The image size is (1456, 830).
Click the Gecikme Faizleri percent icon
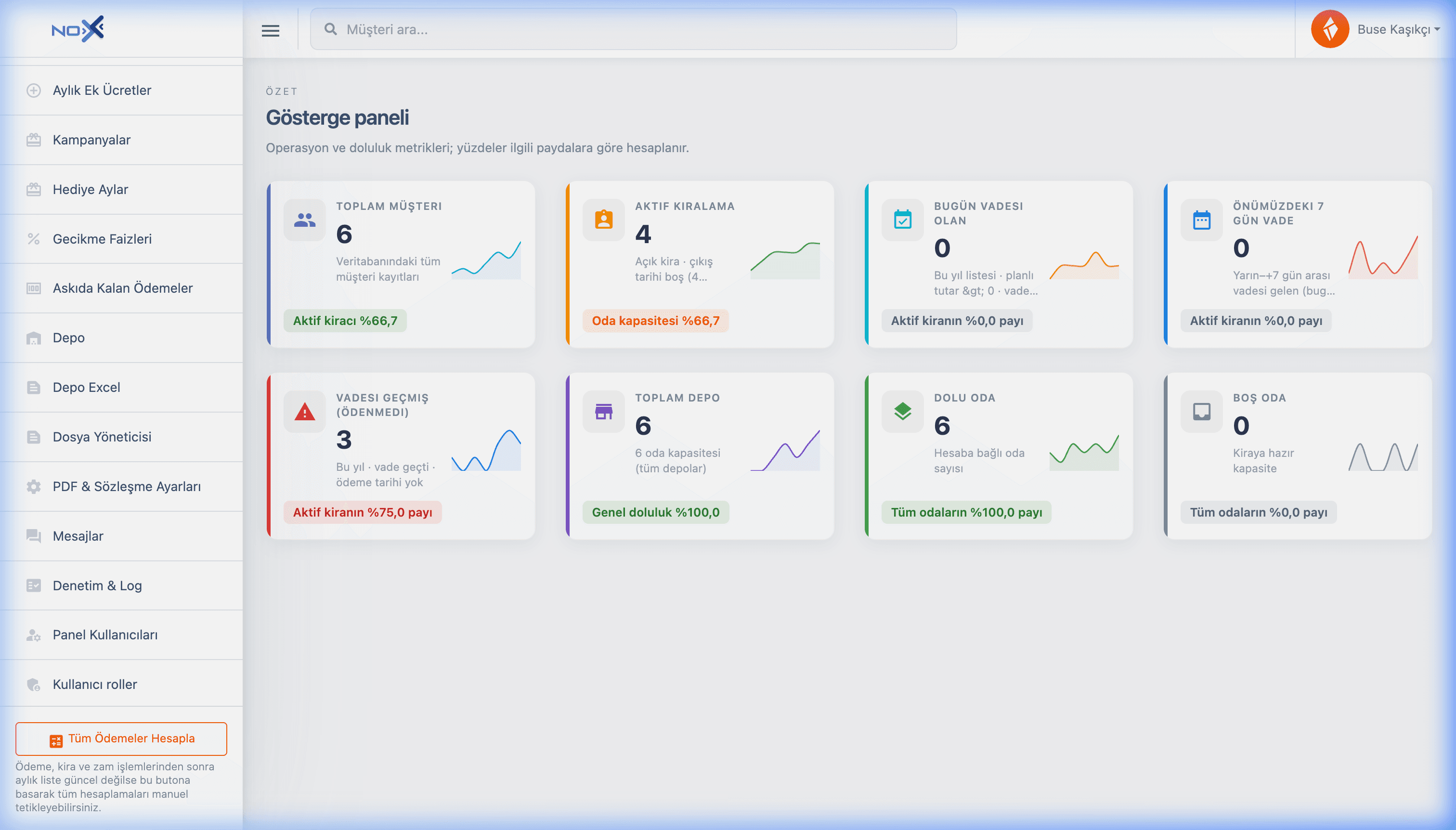click(34, 239)
